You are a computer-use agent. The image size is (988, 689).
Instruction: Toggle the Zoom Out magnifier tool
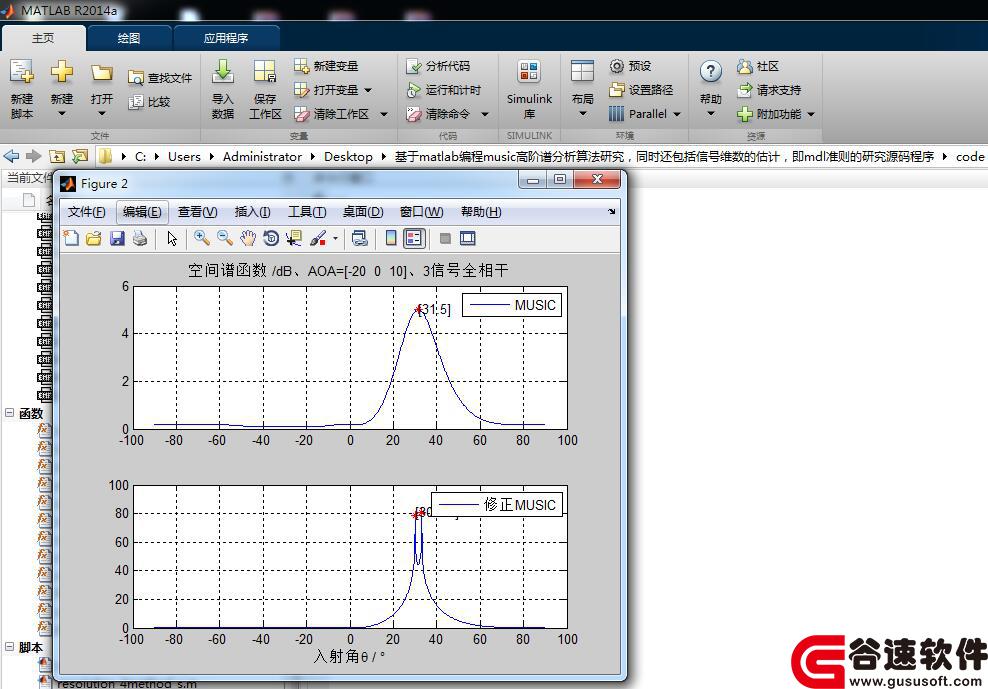pyautogui.click(x=225, y=238)
